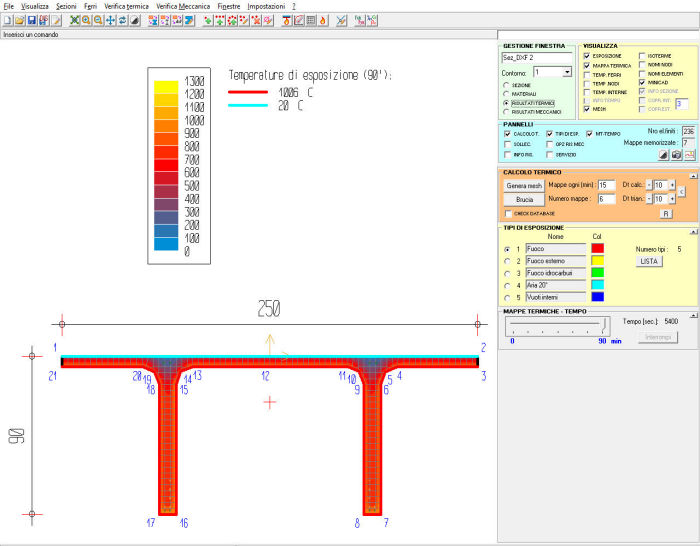This screenshot has width=700, height=546.
Task: Click the Save diskette toolbar icon
Action: coord(31,20)
